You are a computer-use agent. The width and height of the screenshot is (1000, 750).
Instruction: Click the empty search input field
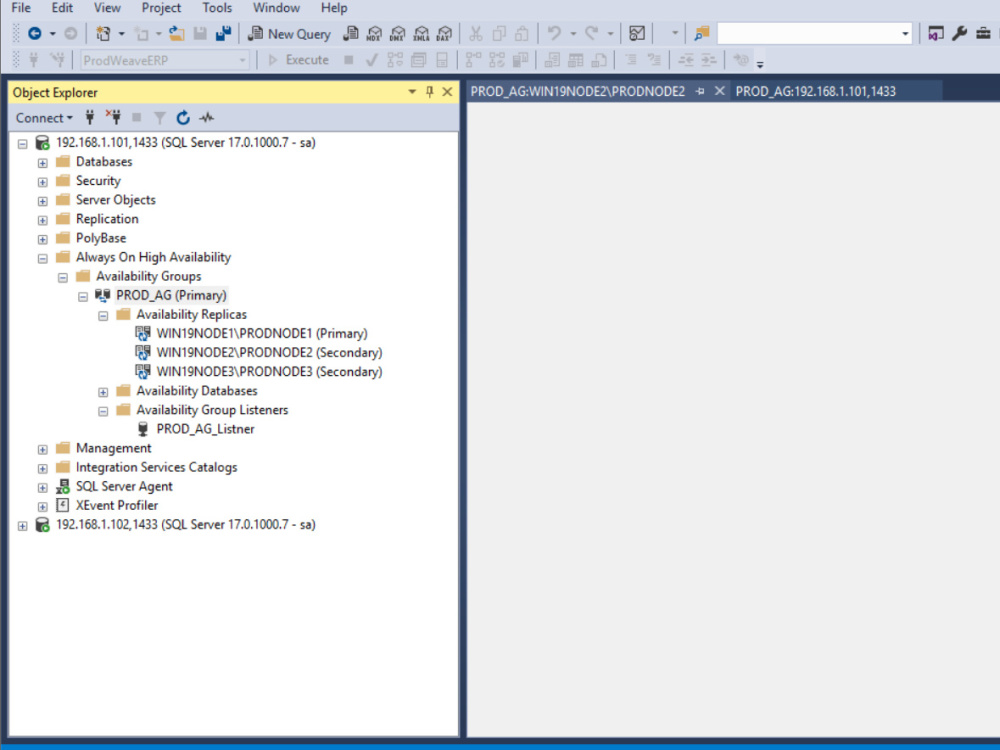coord(807,34)
